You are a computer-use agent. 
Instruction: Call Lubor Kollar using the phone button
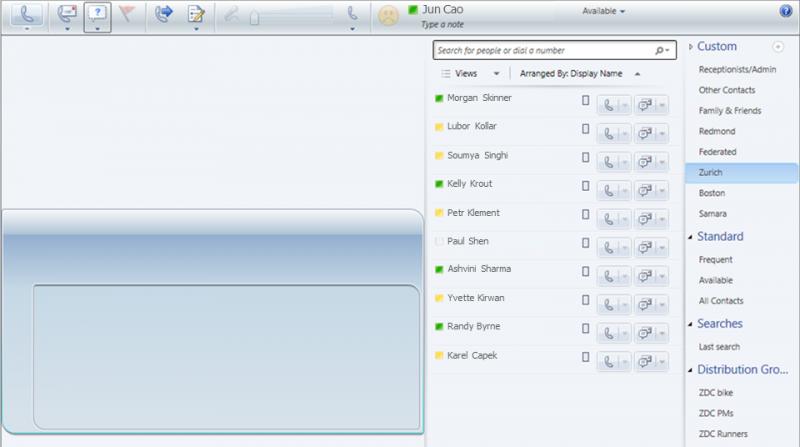608,134
